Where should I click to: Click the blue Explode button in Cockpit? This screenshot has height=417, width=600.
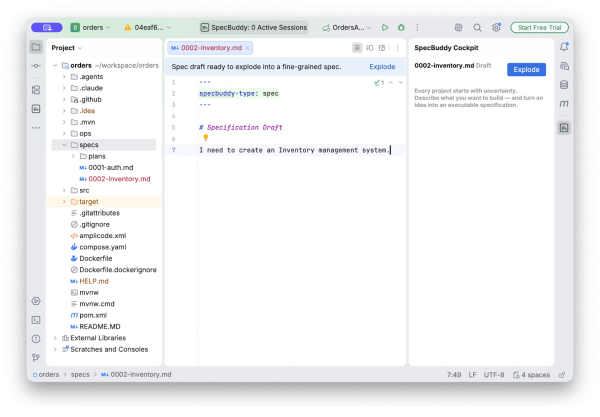pos(526,70)
